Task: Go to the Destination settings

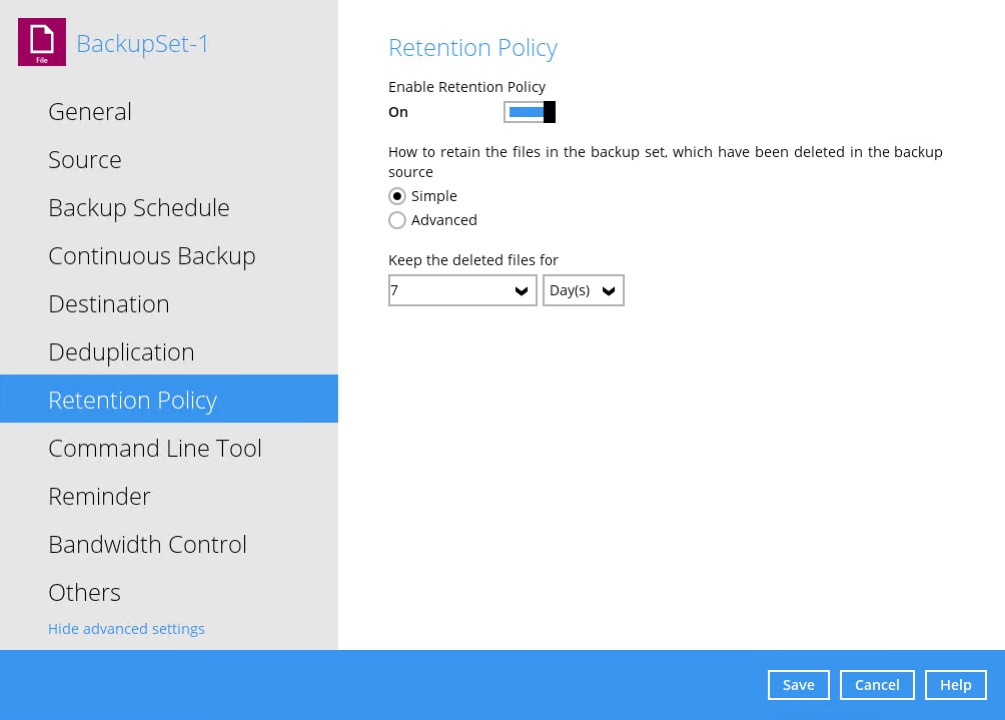Action: tap(108, 304)
